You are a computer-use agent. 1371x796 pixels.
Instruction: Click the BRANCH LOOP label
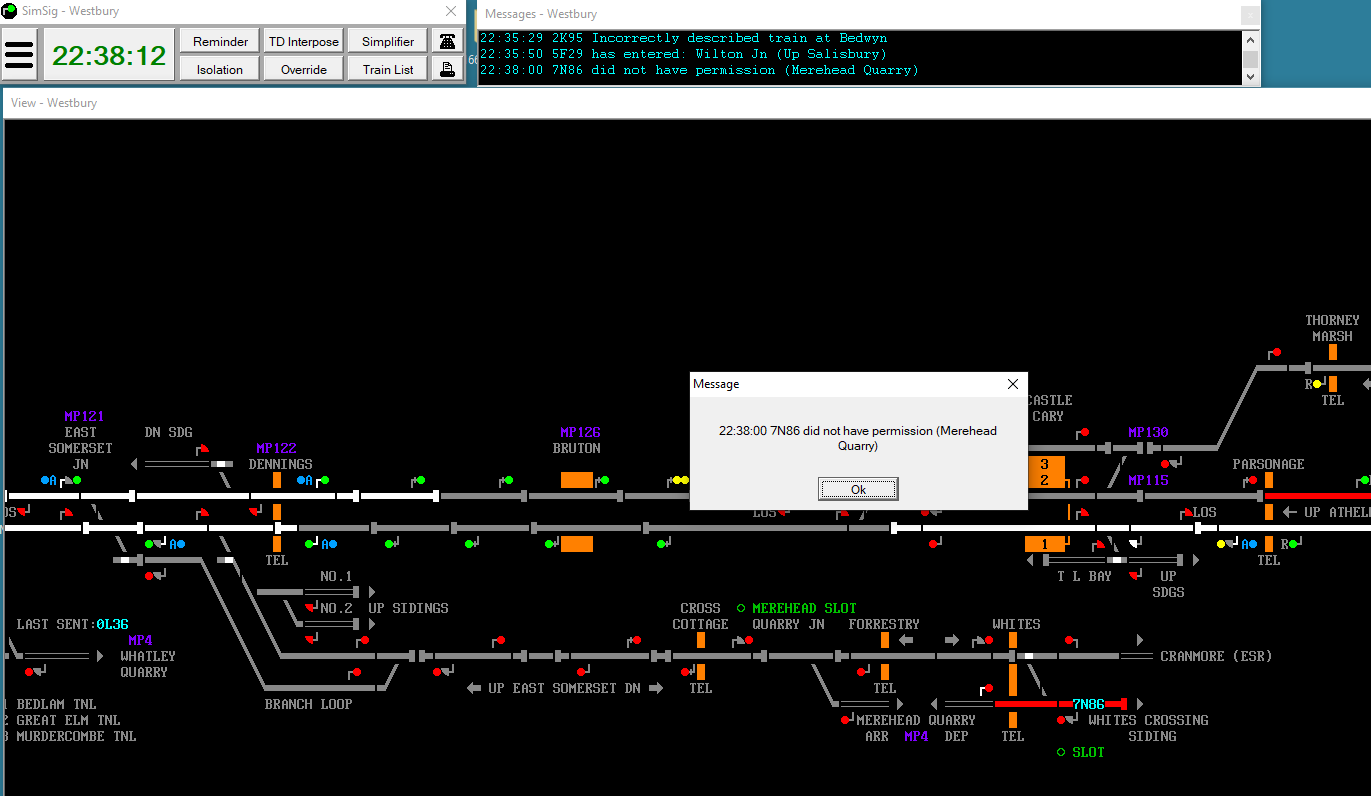(308, 704)
